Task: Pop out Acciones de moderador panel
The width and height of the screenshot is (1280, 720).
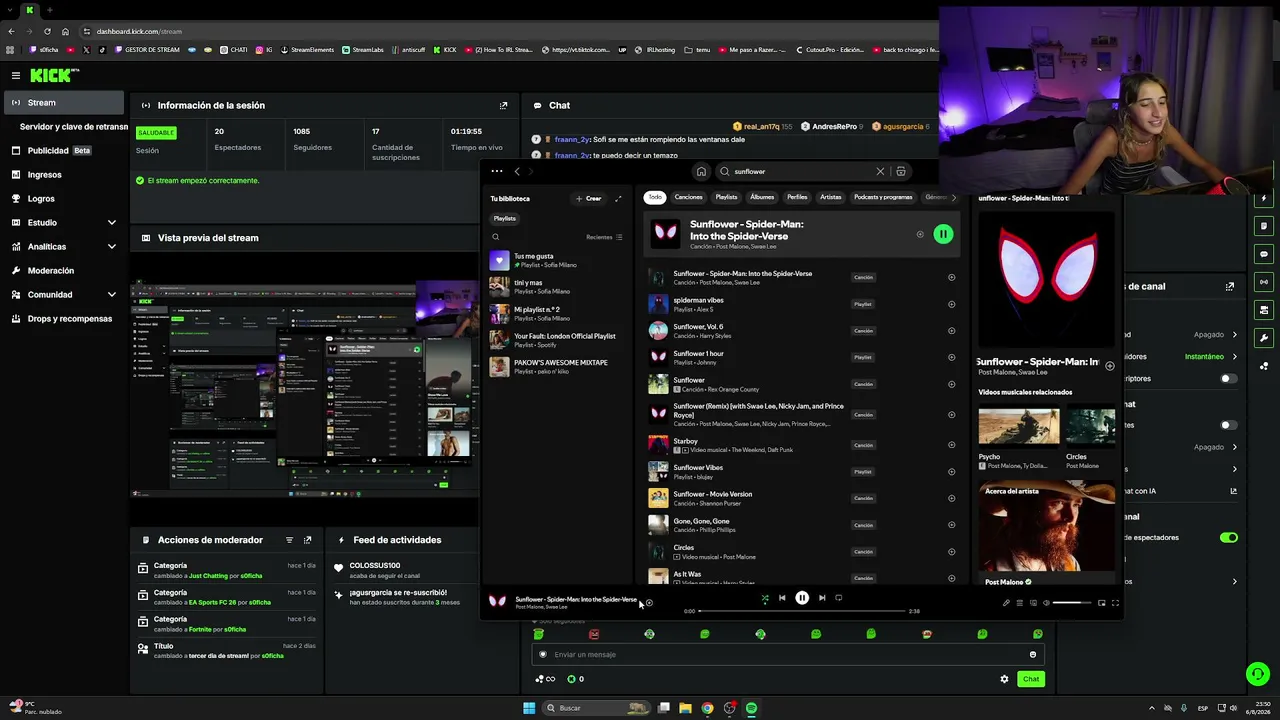Action: pyautogui.click(x=307, y=540)
